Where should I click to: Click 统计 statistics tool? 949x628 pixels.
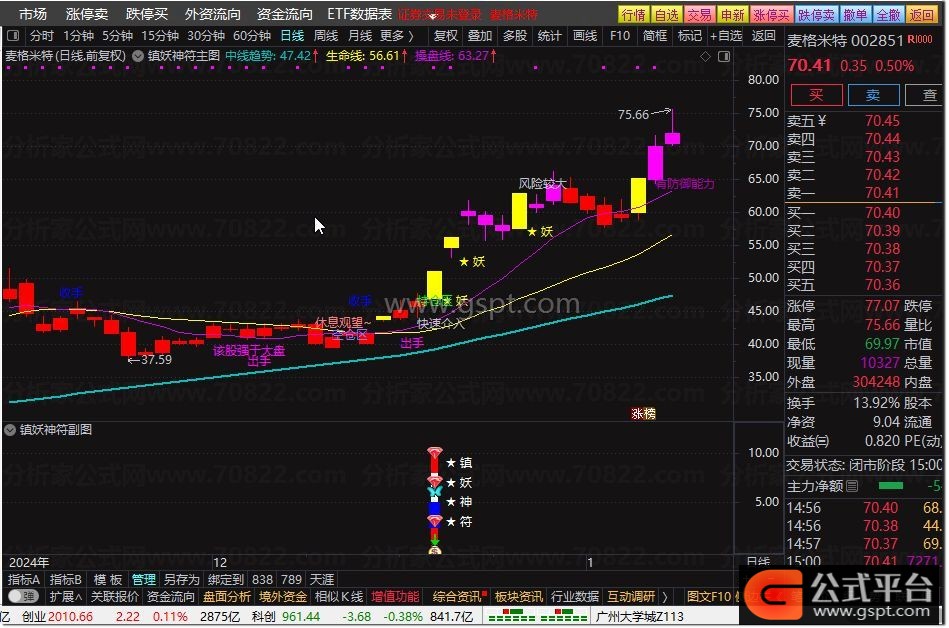[x=550, y=36]
